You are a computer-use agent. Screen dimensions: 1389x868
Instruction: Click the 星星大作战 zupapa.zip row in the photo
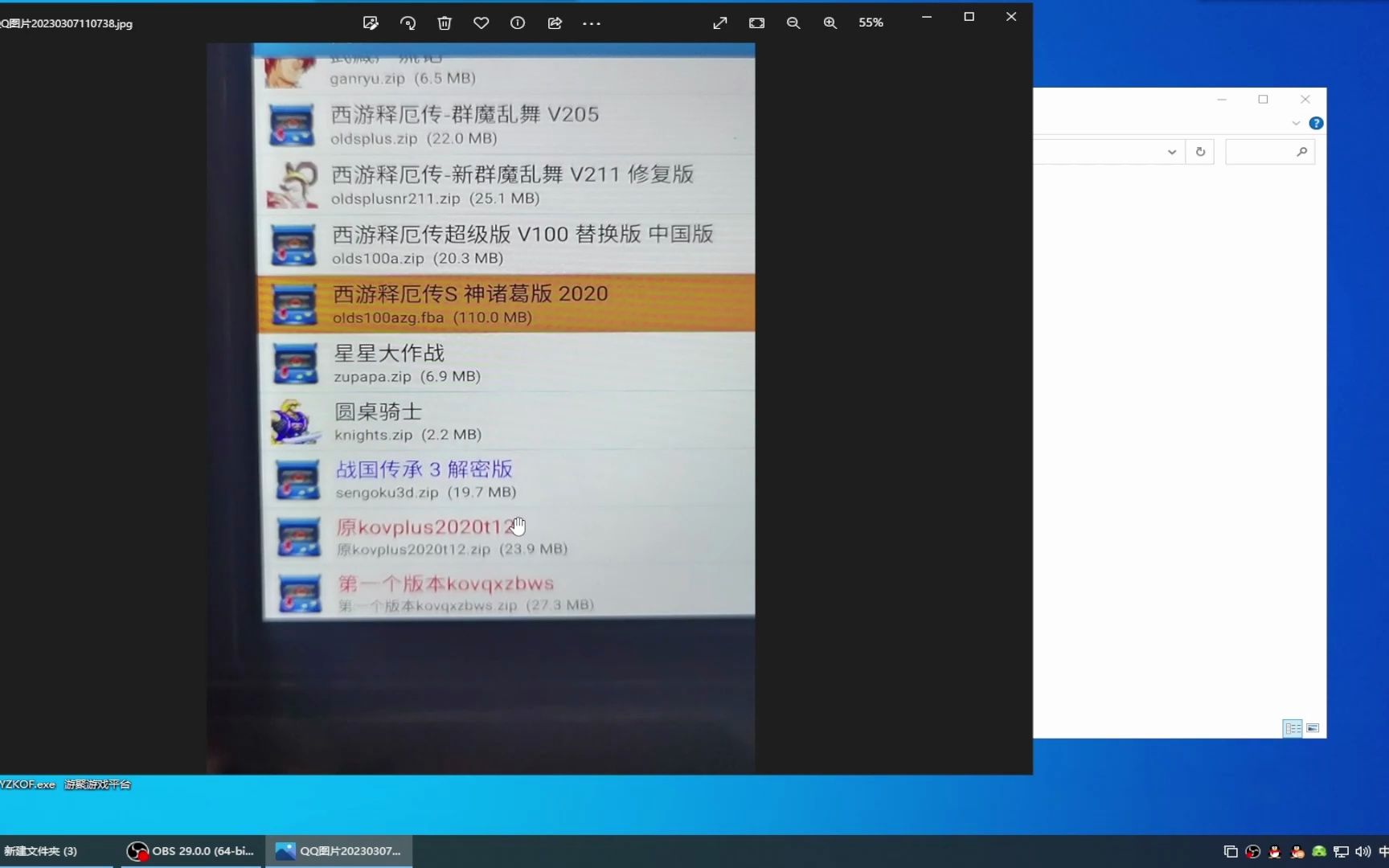point(506,362)
